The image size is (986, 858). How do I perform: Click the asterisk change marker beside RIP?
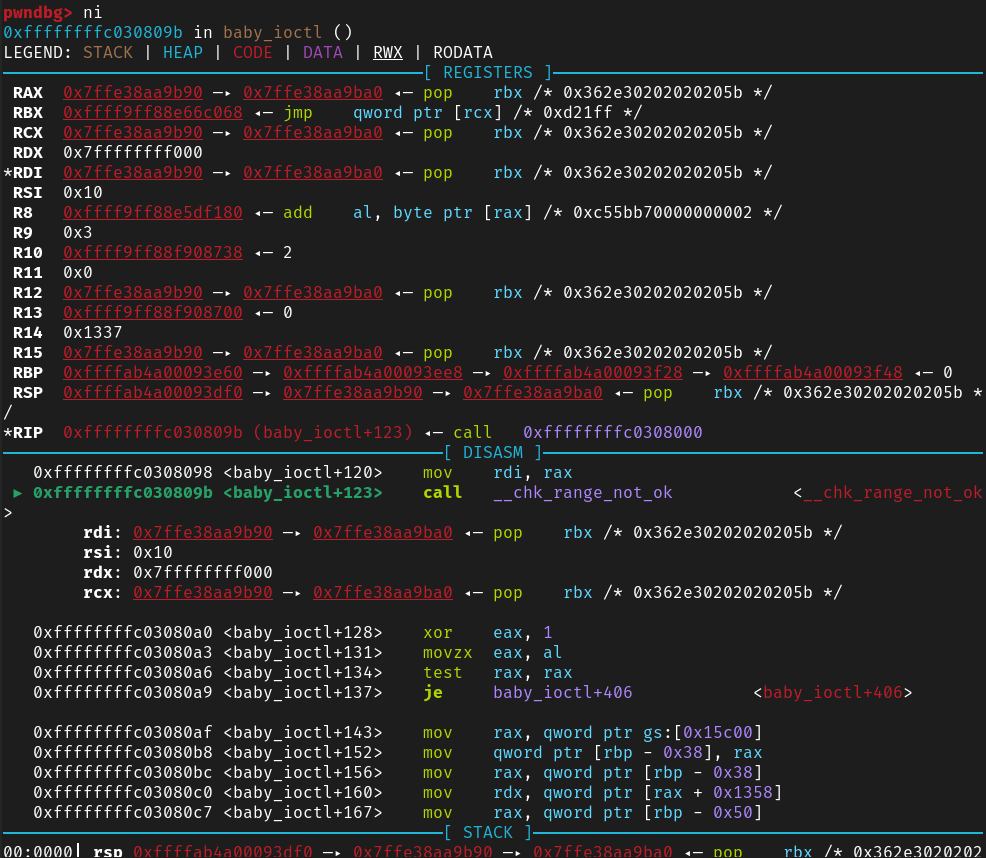click(8, 432)
